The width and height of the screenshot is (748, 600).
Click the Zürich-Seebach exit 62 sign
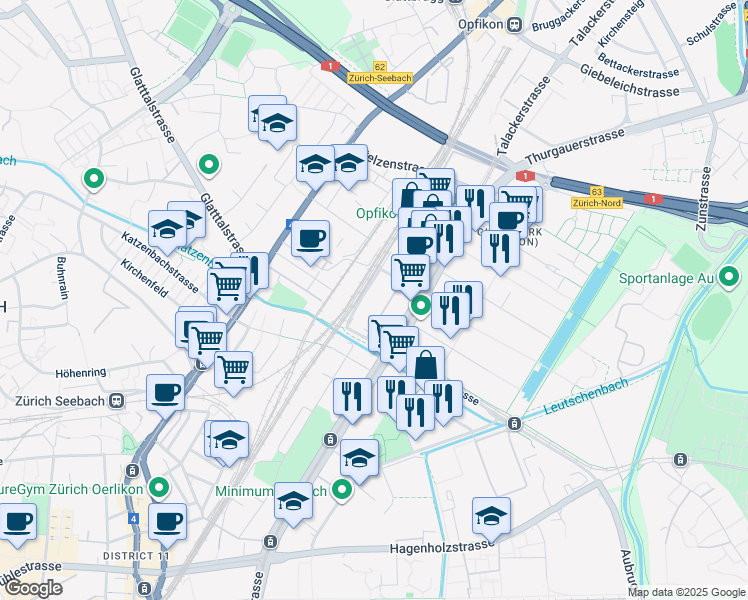tap(380, 73)
